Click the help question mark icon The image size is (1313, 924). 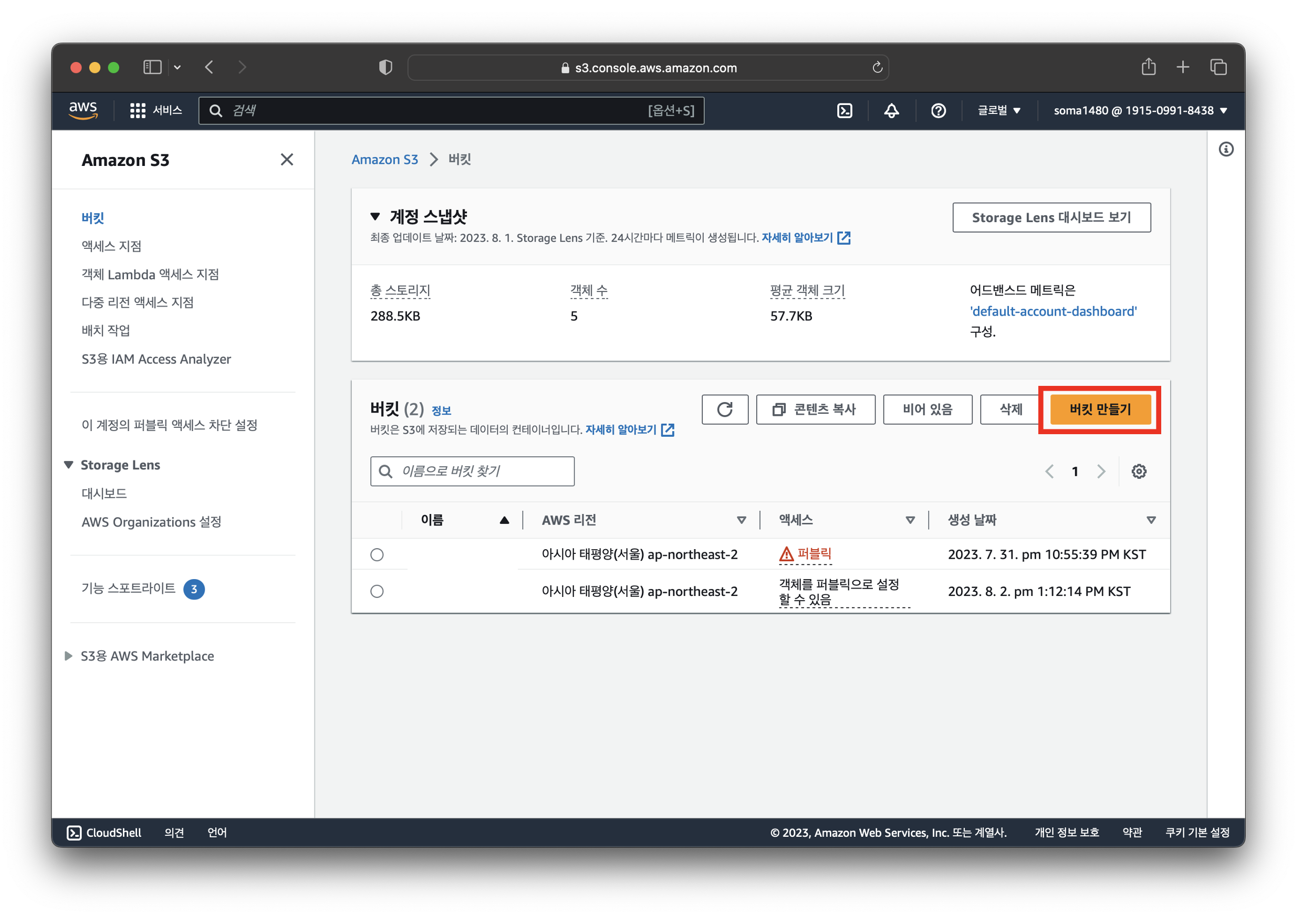click(x=938, y=111)
